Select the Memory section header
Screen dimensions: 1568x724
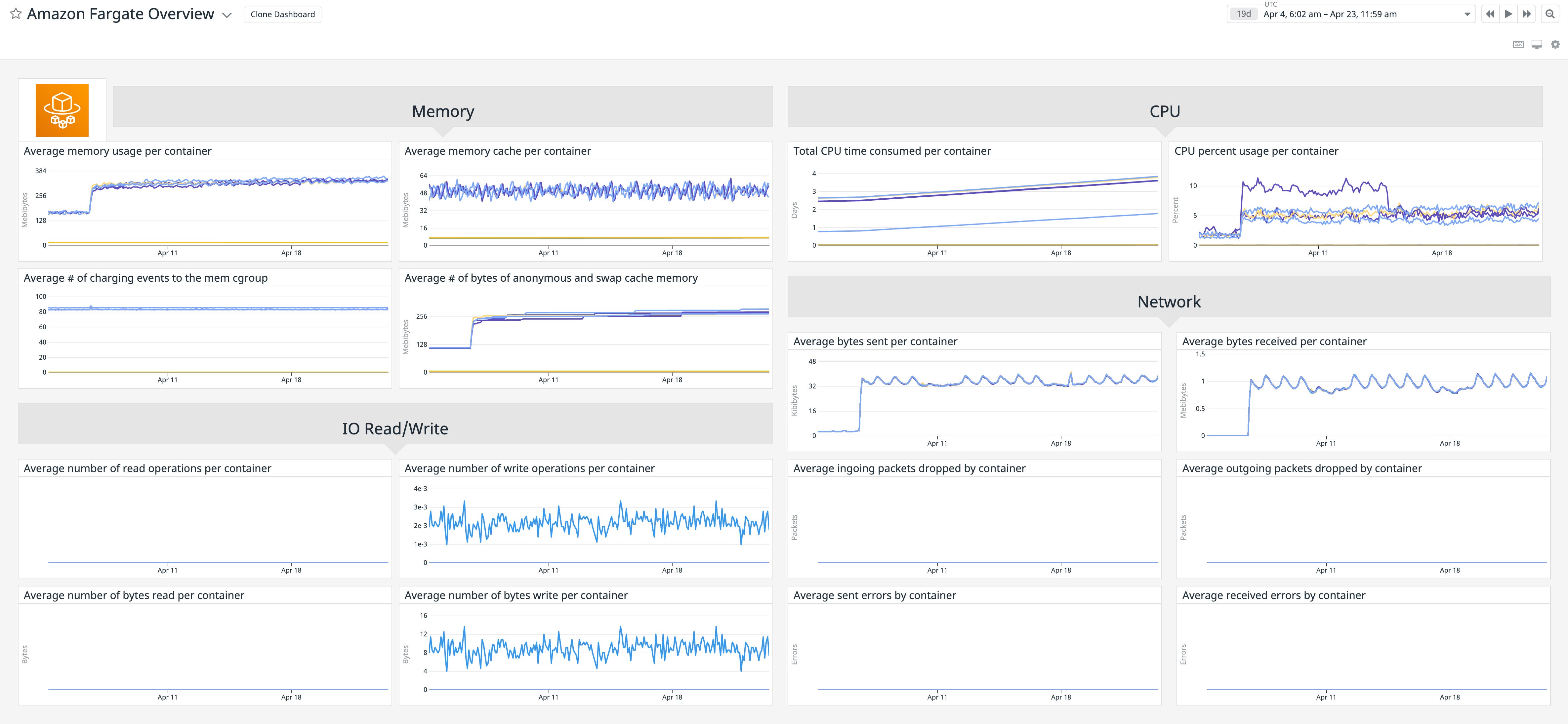click(443, 111)
